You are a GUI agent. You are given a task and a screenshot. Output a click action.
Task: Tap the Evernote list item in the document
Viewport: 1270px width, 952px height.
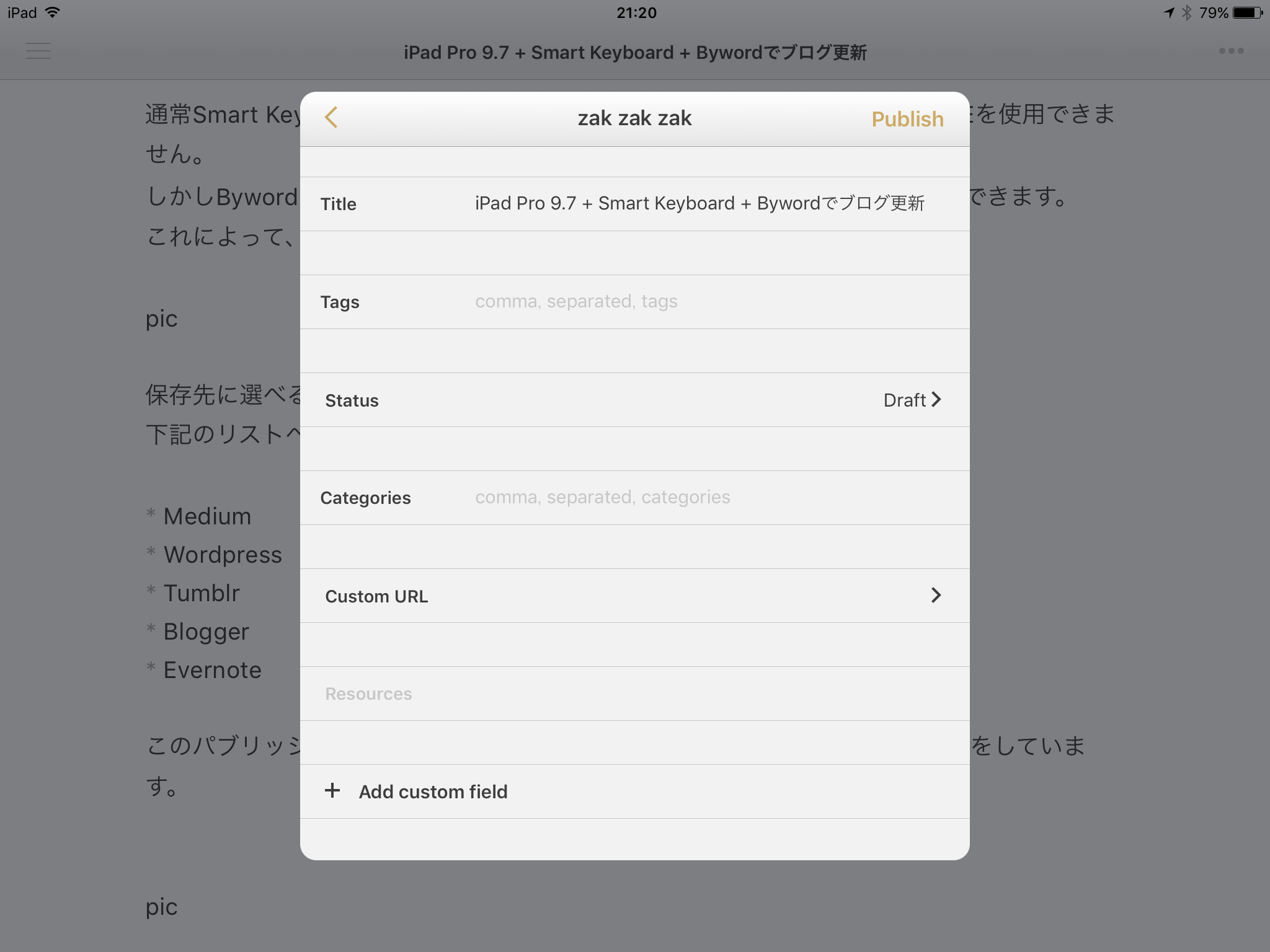[x=212, y=669]
